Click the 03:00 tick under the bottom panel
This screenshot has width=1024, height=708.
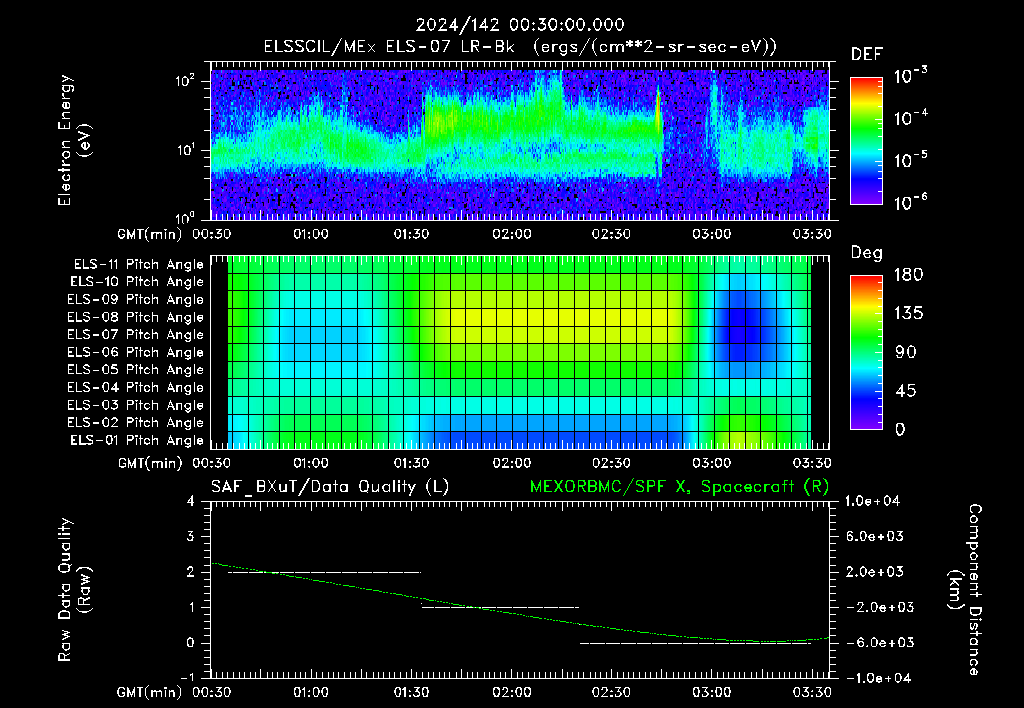tap(712, 692)
